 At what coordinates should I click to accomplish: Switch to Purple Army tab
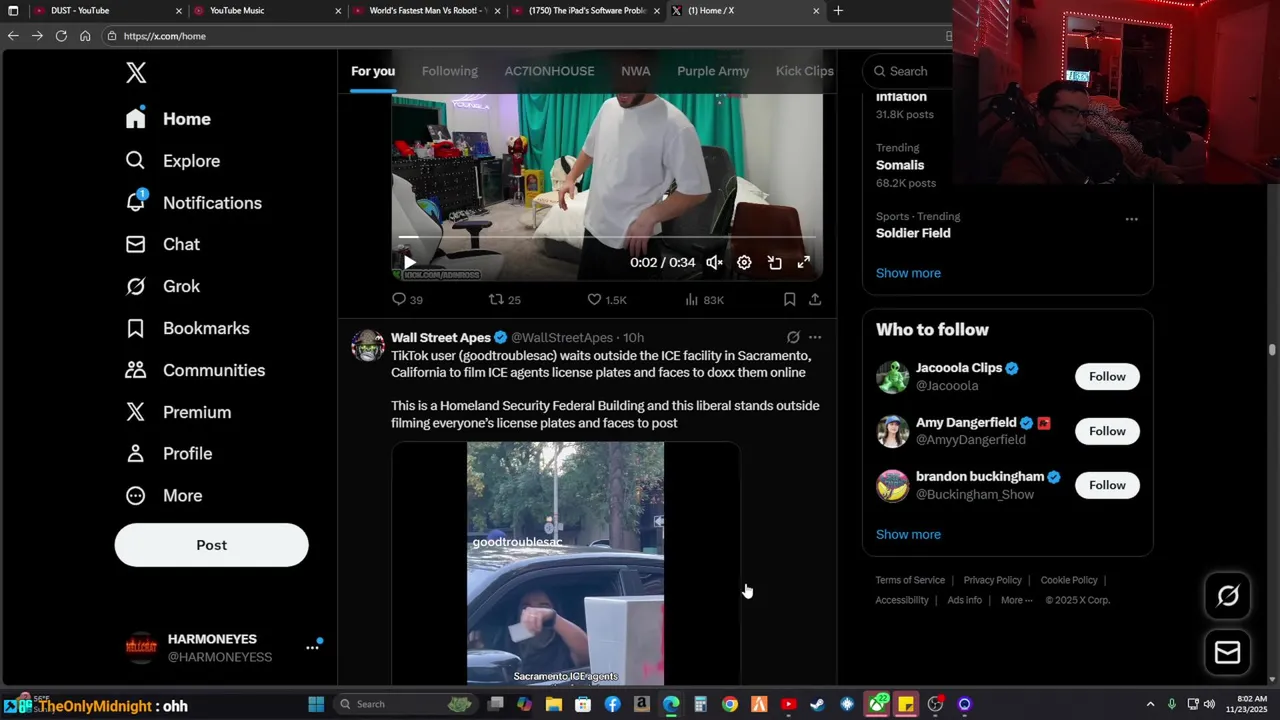click(713, 71)
